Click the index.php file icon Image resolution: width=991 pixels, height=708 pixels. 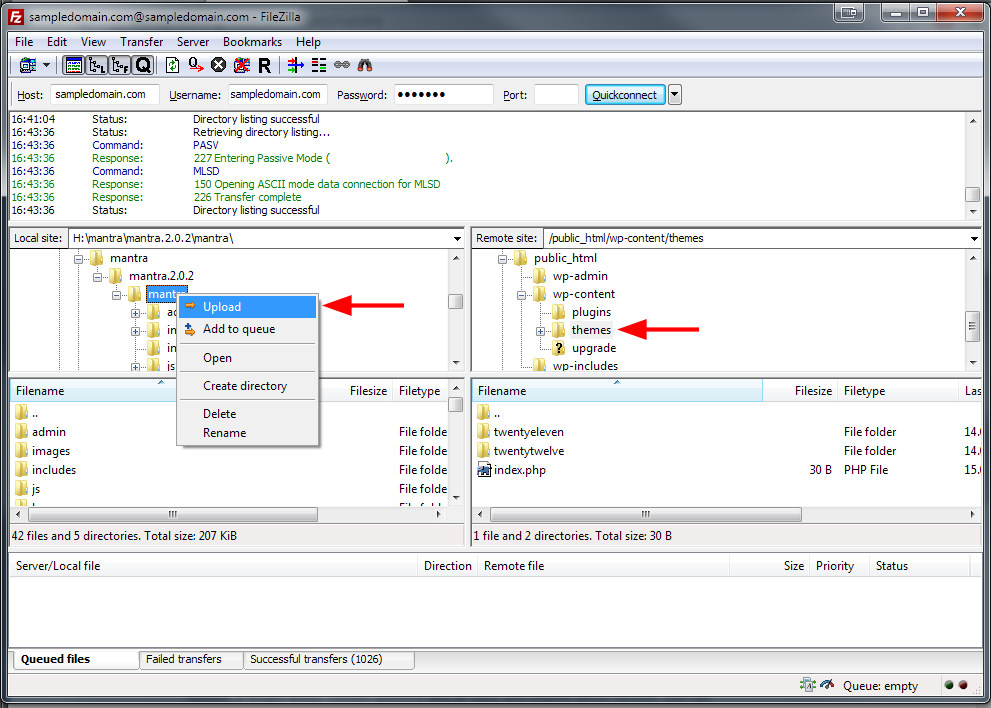point(484,470)
